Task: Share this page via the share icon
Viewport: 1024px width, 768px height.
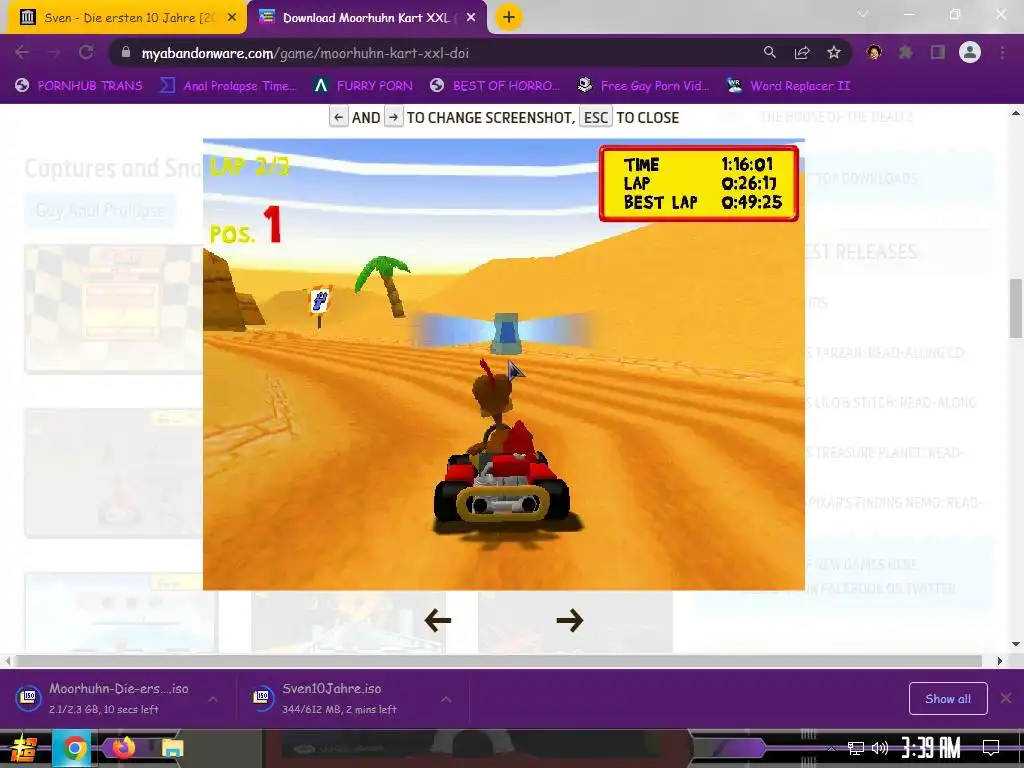Action: [x=802, y=53]
